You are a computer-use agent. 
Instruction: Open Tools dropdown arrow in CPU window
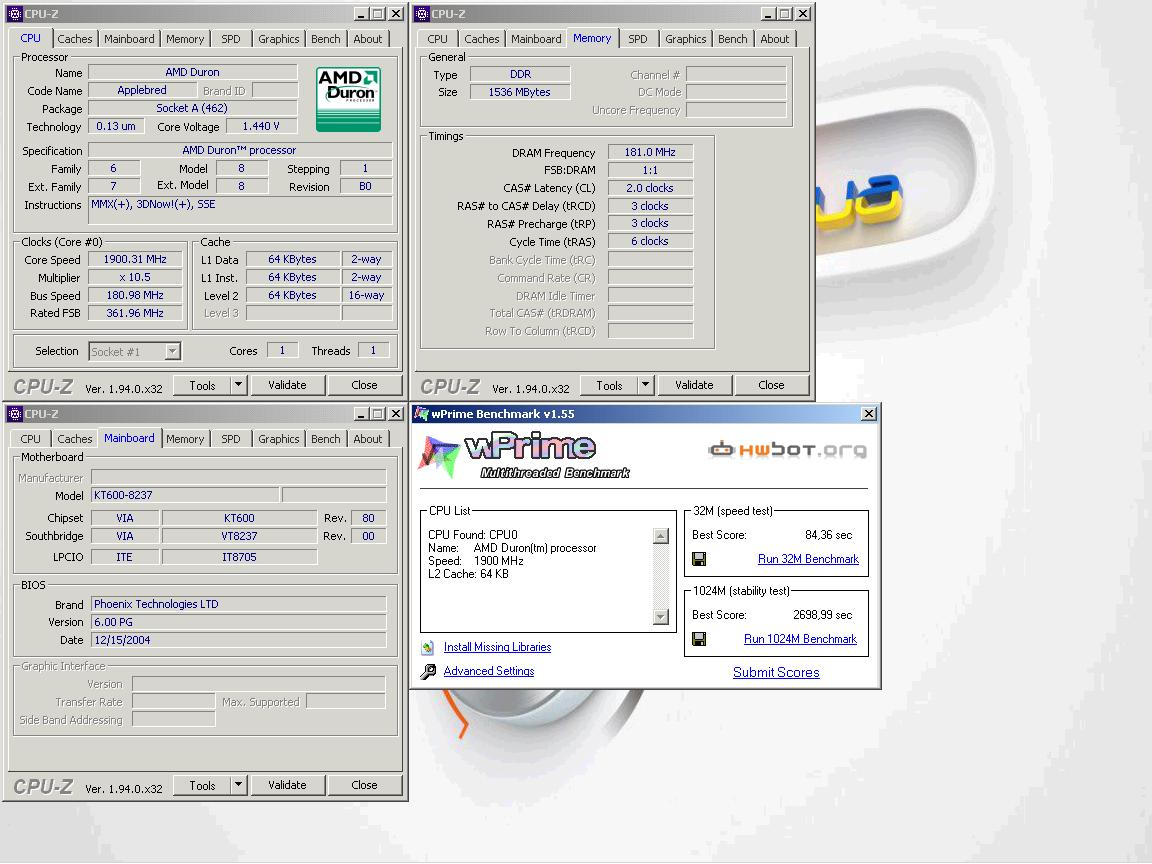point(238,385)
